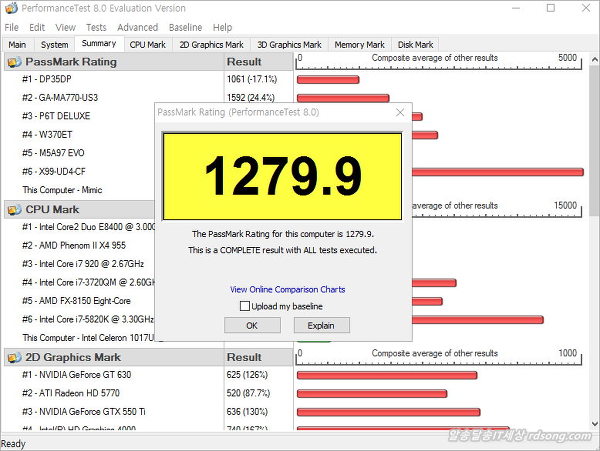The height and width of the screenshot is (451, 600).
Task: Click the 2D Graphics Mark Result column header
Action: coord(258,357)
